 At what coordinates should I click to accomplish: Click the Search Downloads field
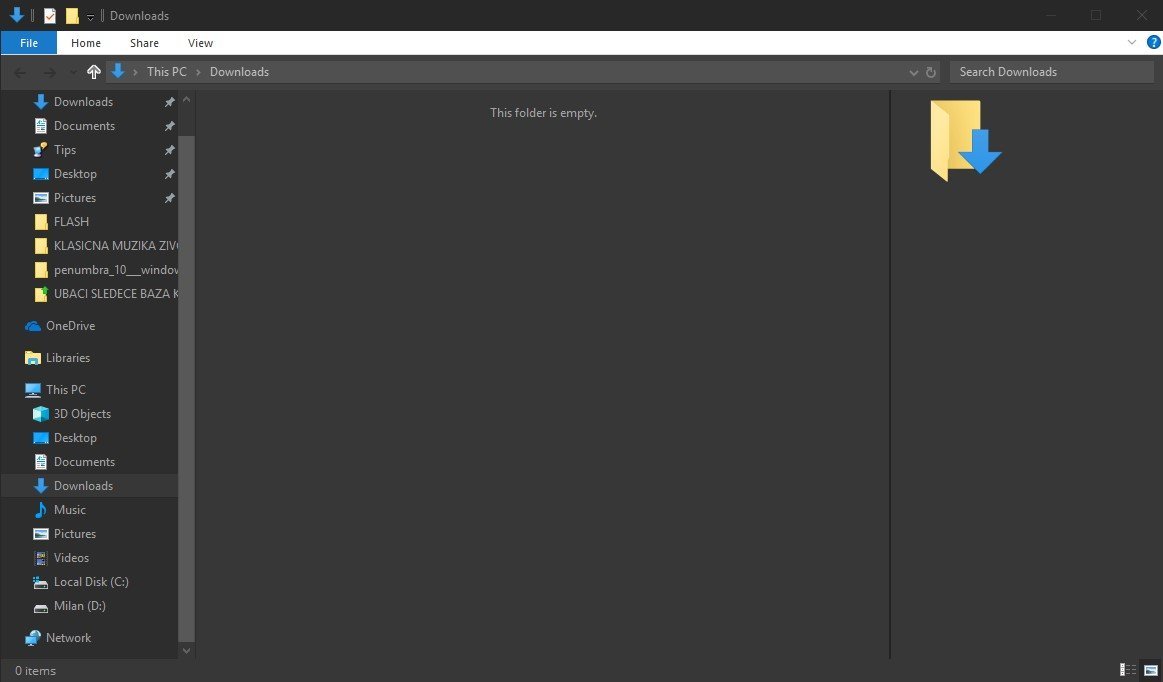(x=1052, y=72)
